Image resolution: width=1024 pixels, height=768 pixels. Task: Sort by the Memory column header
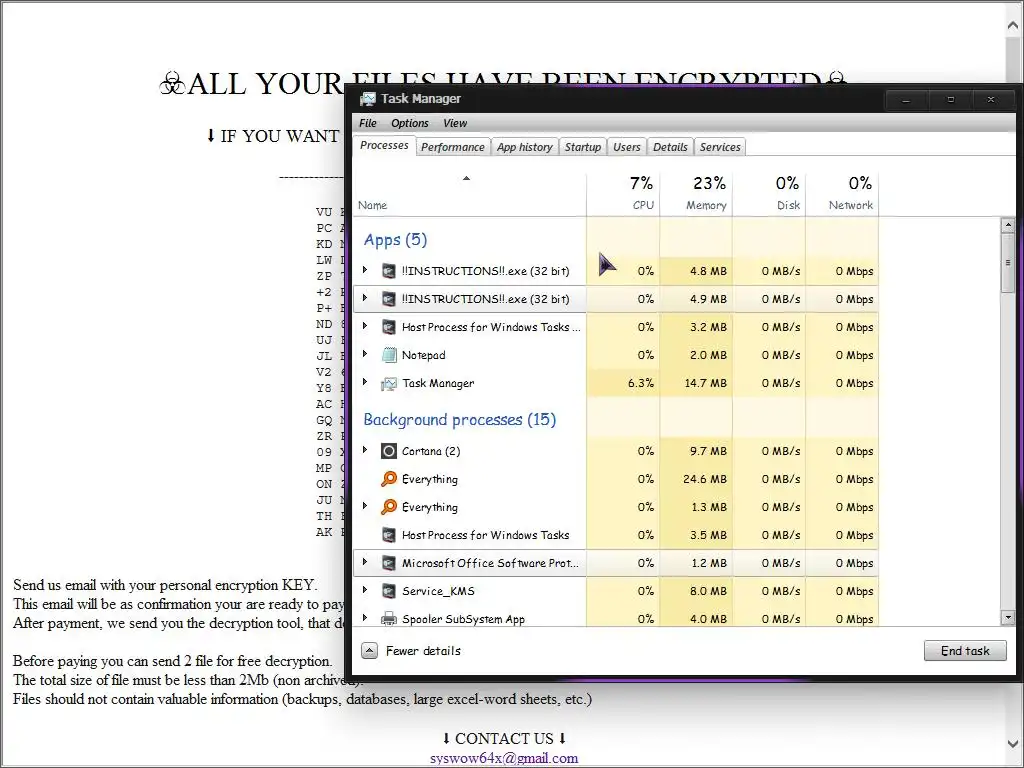click(x=696, y=194)
